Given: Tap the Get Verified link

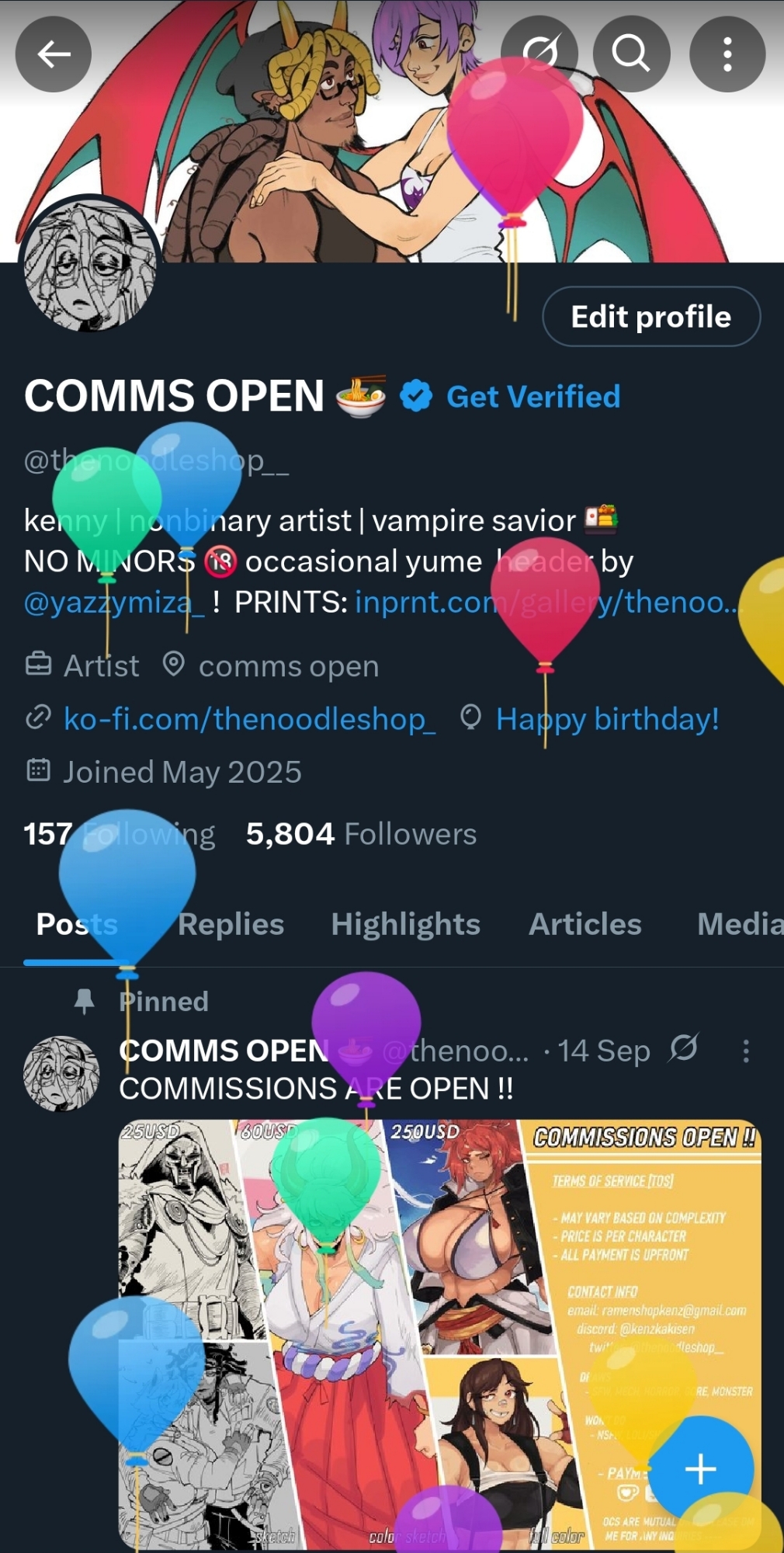Looking at the screenshot, I should (533, 397).
